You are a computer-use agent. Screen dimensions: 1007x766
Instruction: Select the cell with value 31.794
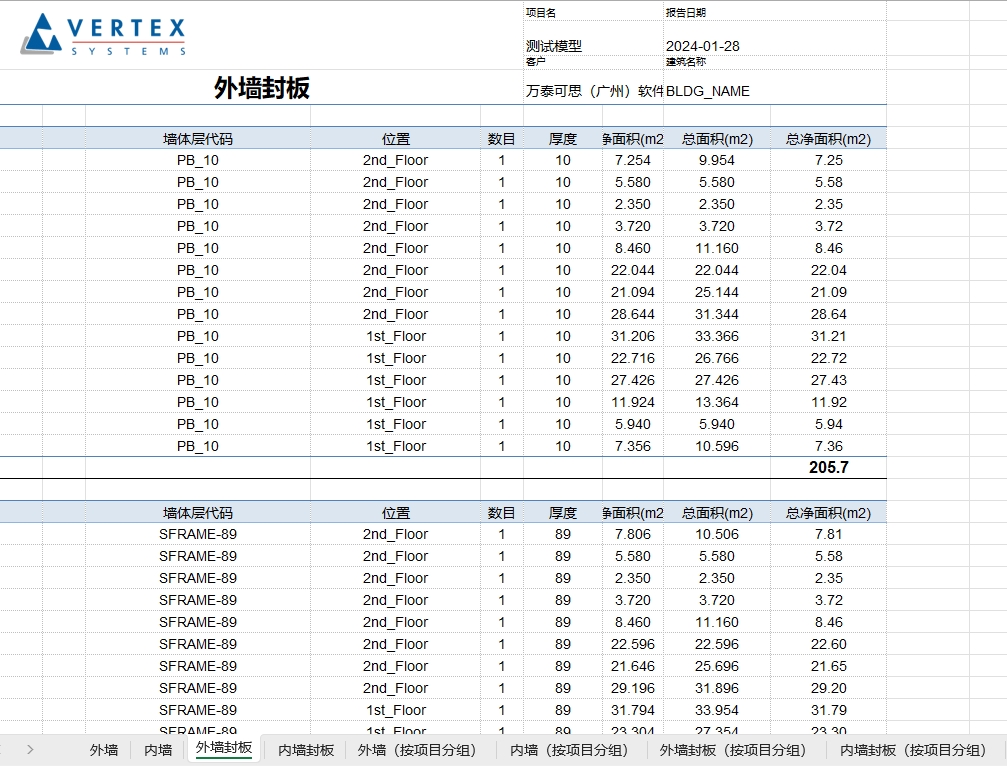633,710
